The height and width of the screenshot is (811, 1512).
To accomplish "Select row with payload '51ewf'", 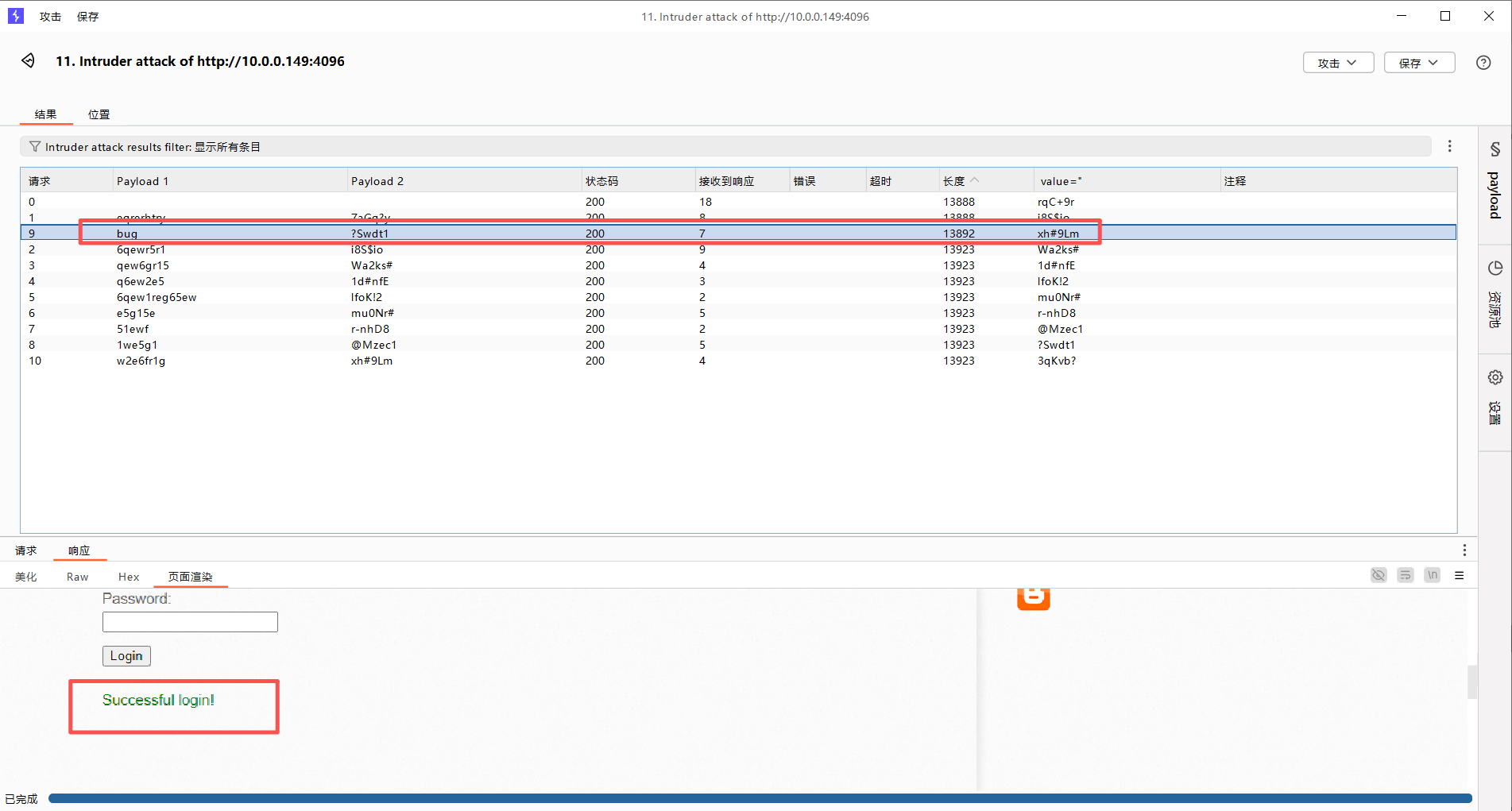I will coord(738,329).
